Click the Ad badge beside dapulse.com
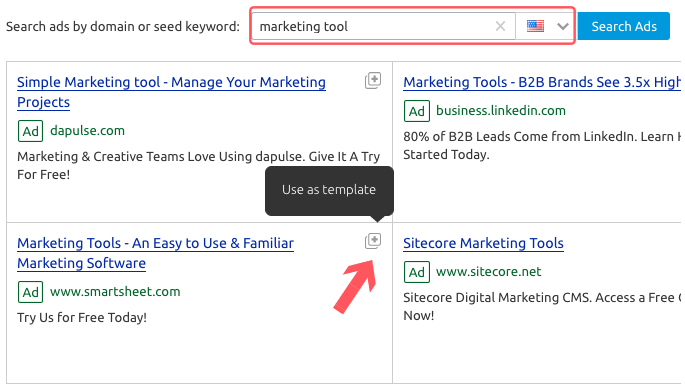The height and width of the screenshot is (389, 685). pos(31,131)
